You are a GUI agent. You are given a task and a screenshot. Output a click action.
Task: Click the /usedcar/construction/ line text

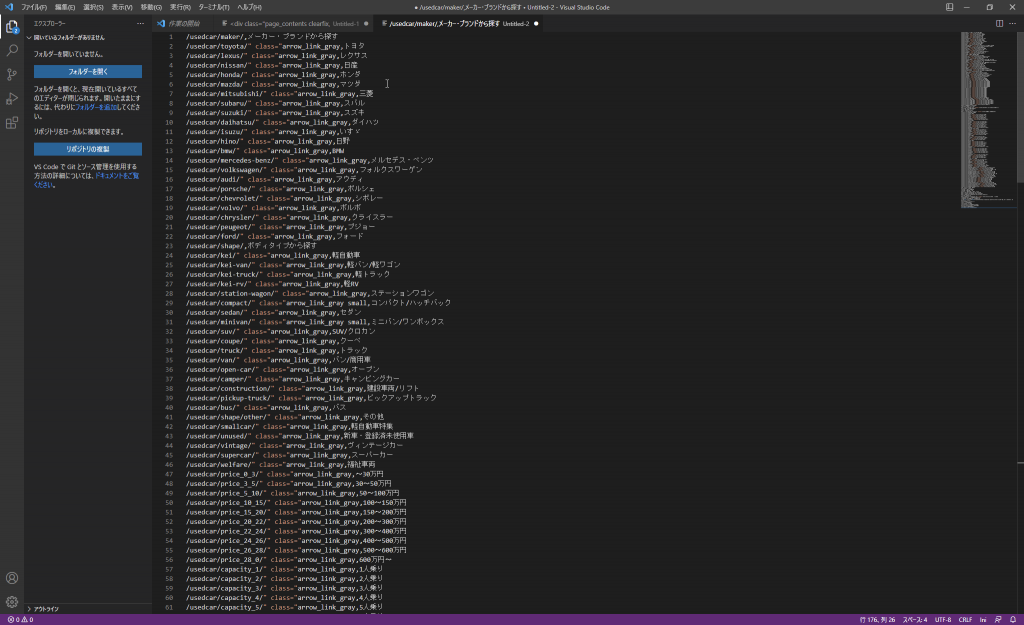302,389
